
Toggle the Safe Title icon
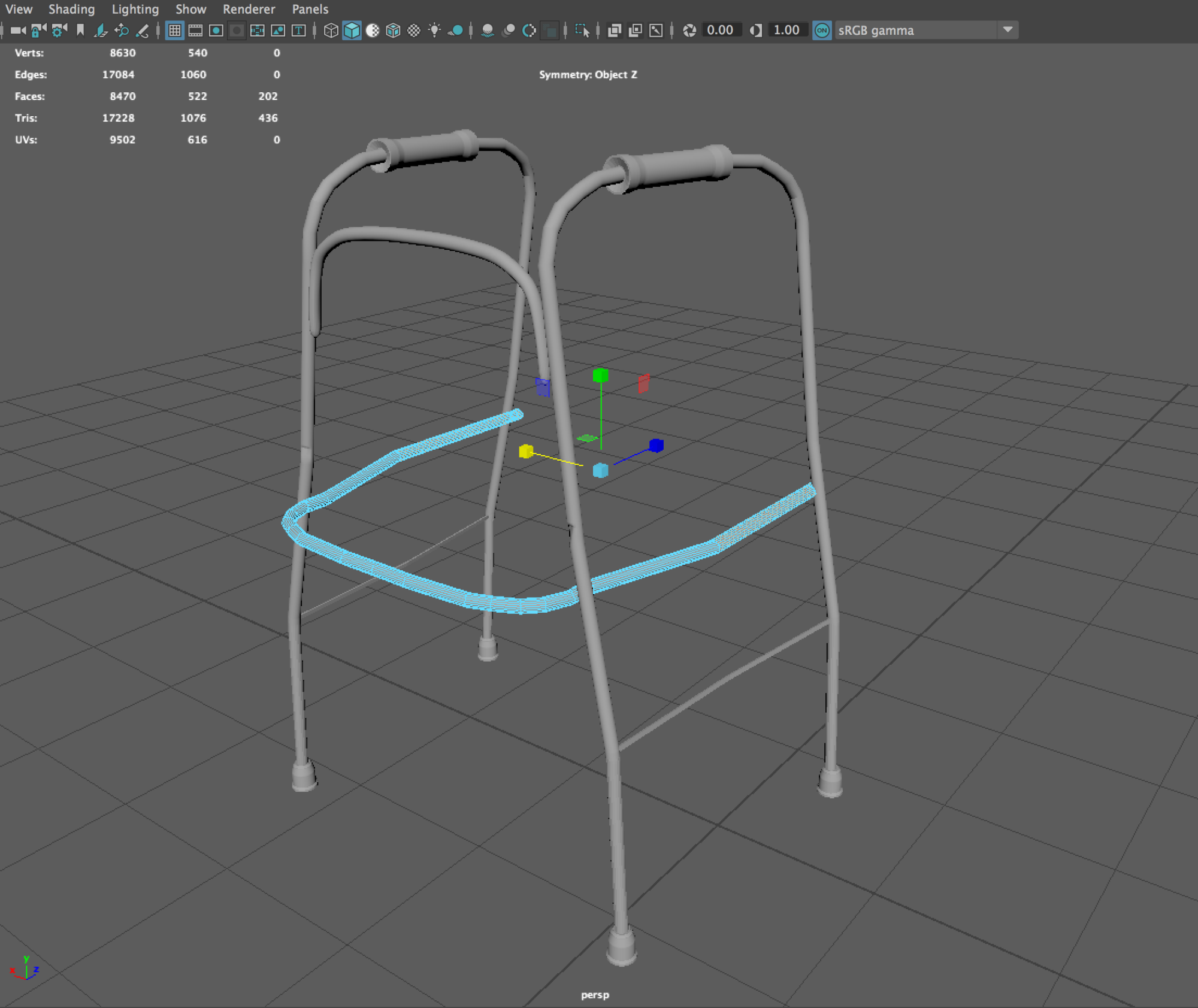click(x=298, y=30)
